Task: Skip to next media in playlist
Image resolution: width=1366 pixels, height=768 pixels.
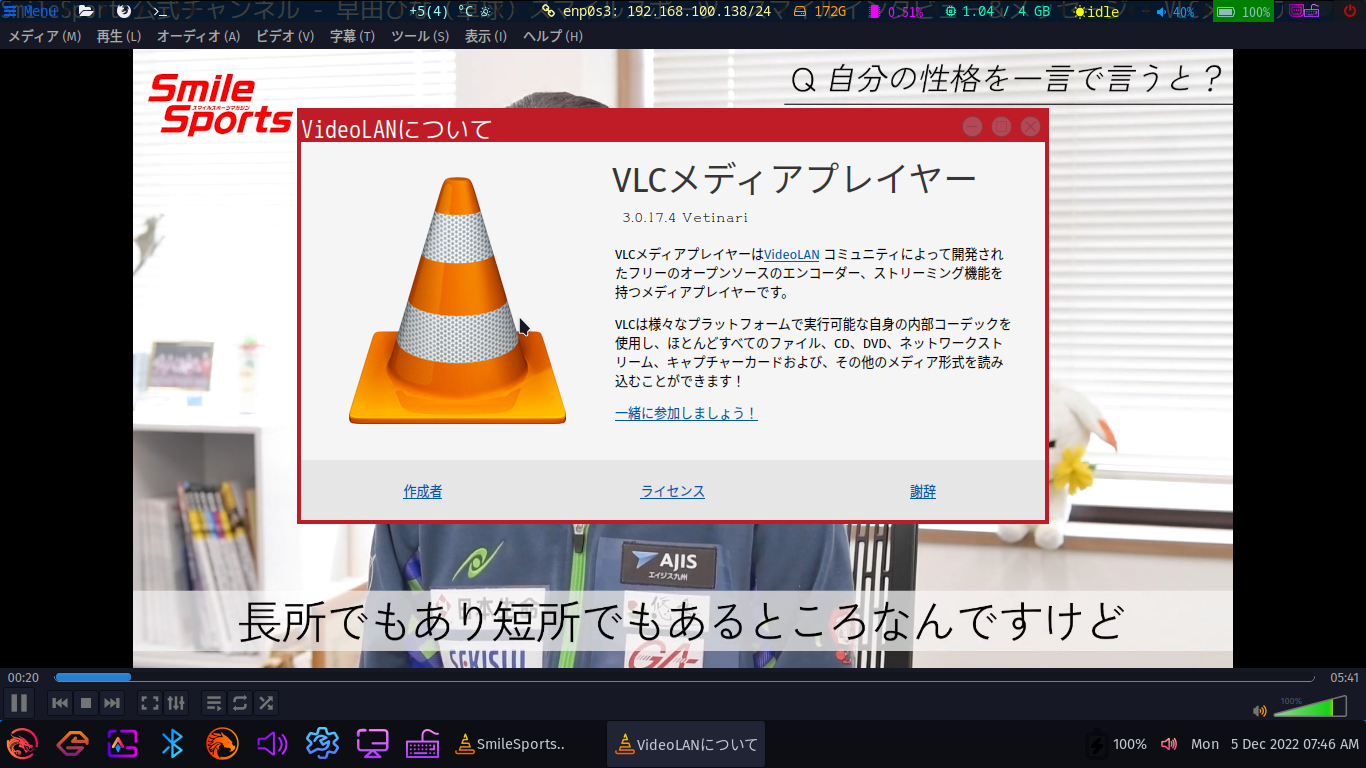Action: click(x=112, y=703)
